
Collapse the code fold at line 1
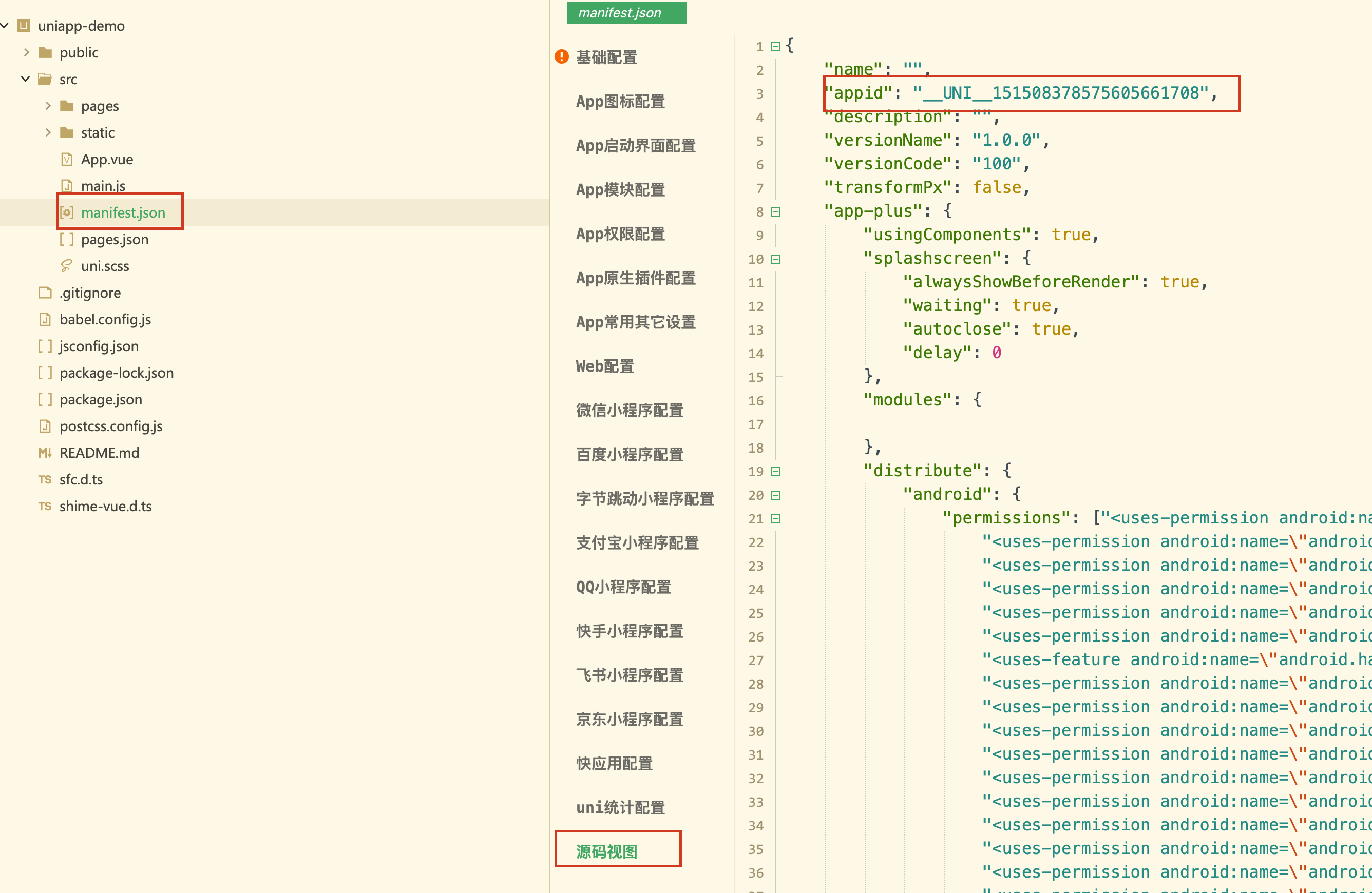pos(776,46)
